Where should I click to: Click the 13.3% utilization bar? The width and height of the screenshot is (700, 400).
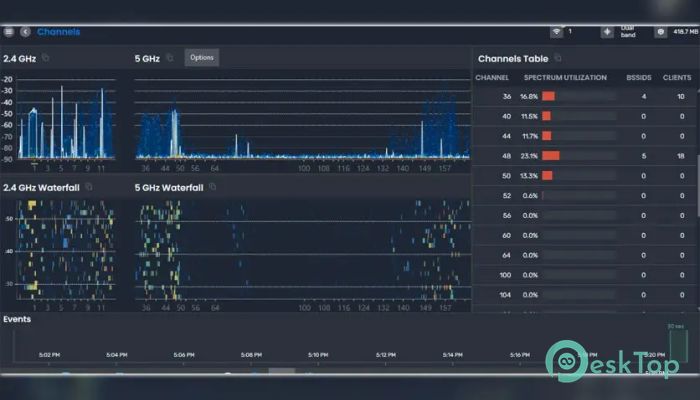tap(547, 176)
